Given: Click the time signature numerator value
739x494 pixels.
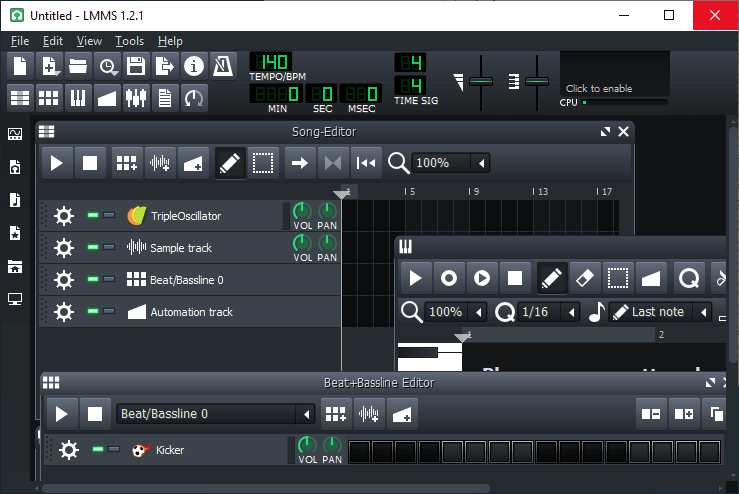Looking at the screenshot, I should [x=411, y=62].
